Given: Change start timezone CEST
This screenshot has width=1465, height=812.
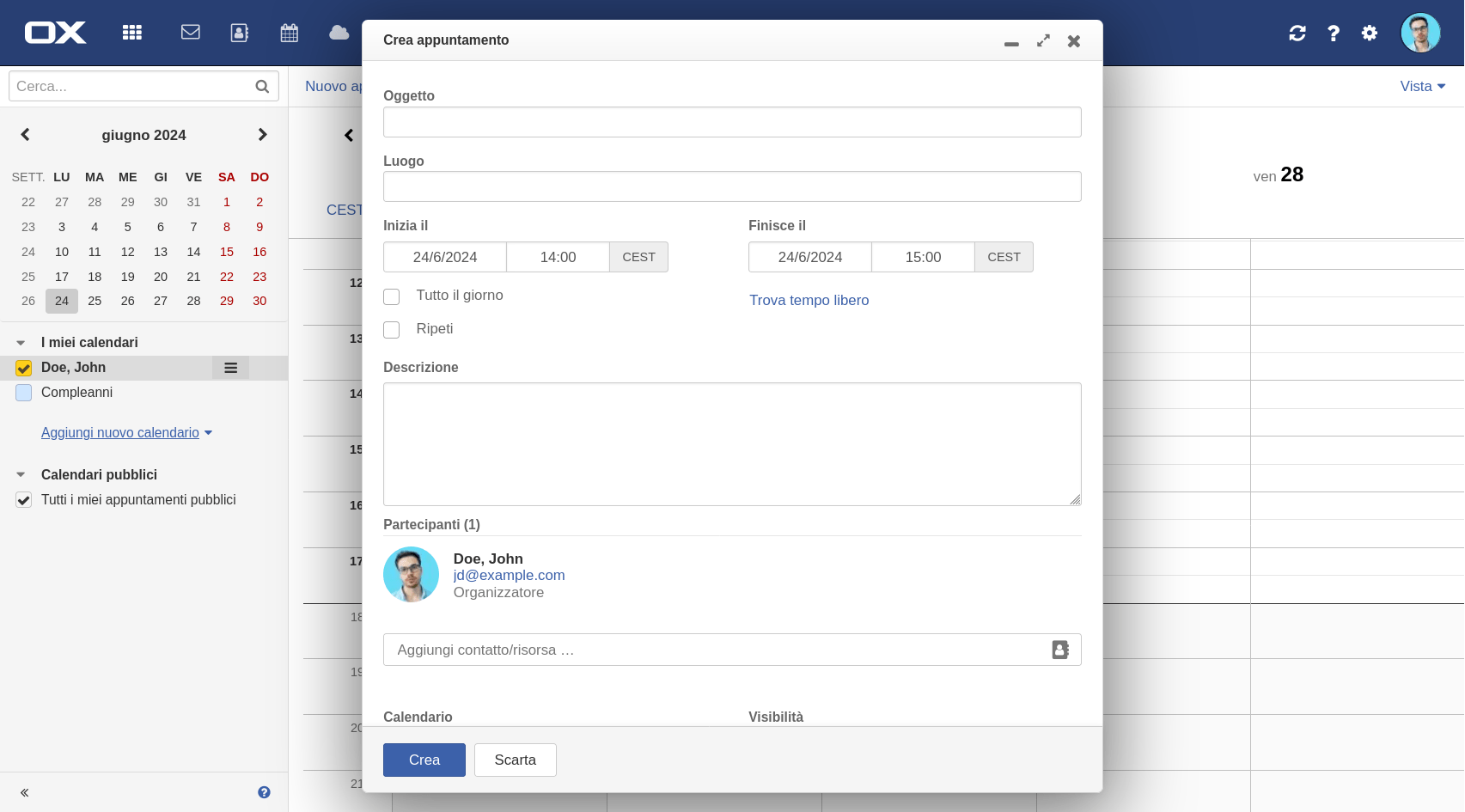Looking at the screenshot, I should (638, 257).
